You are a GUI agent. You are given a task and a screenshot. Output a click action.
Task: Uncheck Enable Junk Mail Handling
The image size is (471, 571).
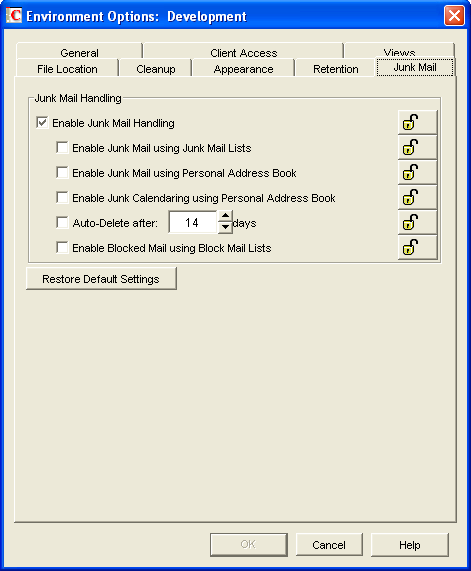[42, 123]
